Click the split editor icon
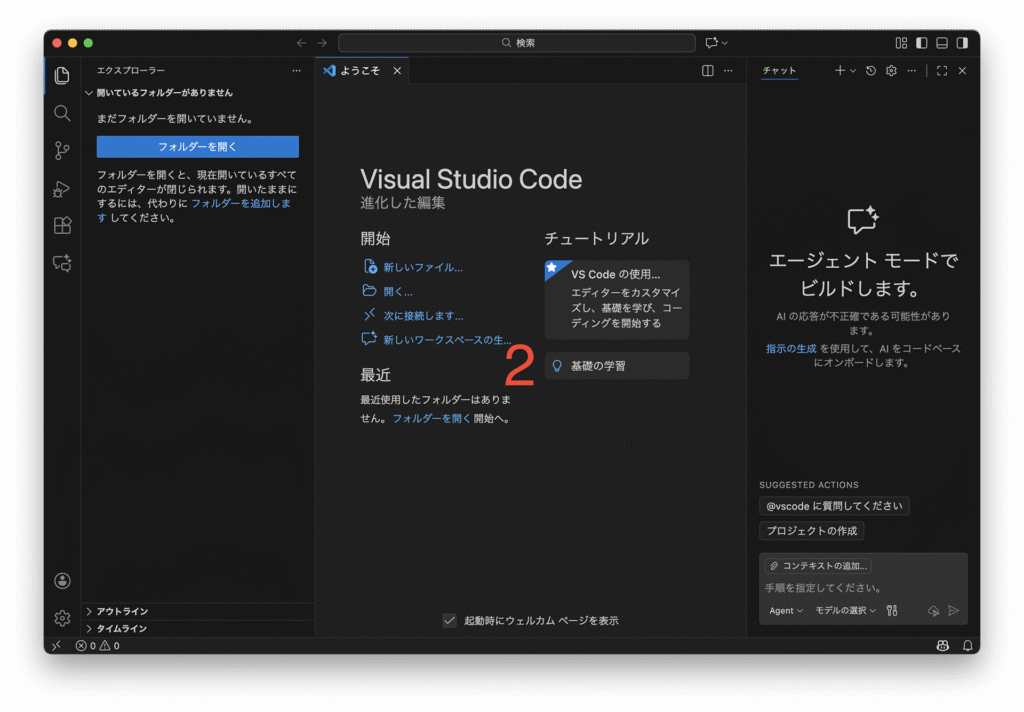The image size is (1024, 712). click(708, 71)
